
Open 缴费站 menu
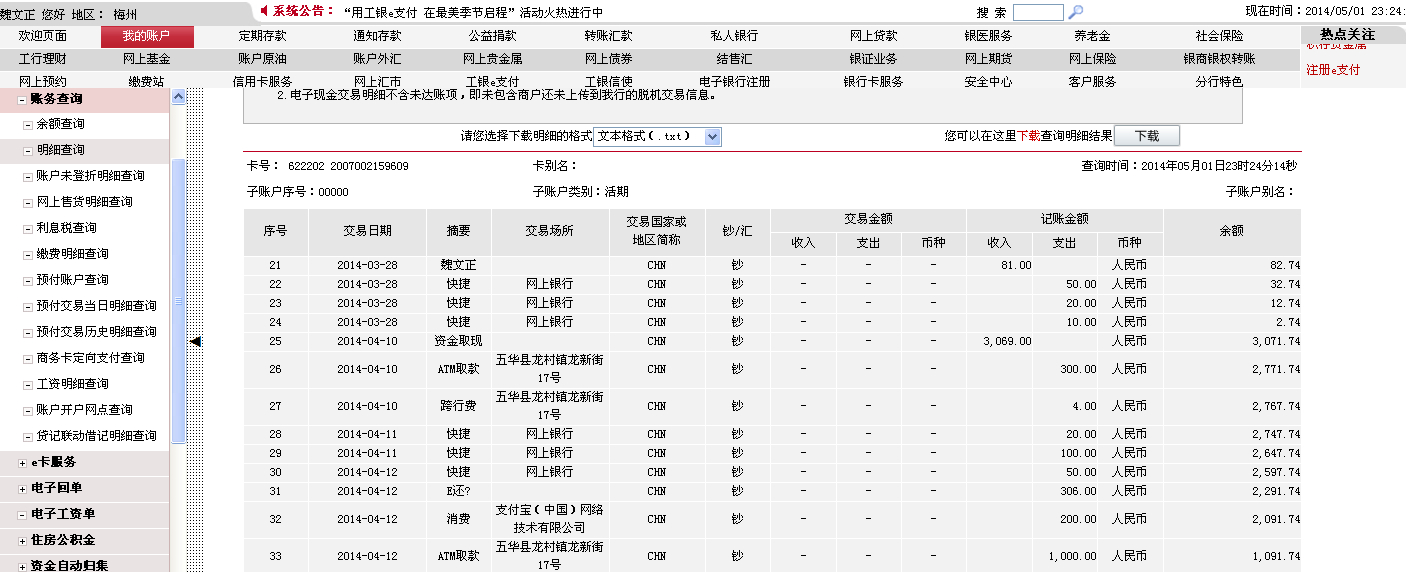147,82
